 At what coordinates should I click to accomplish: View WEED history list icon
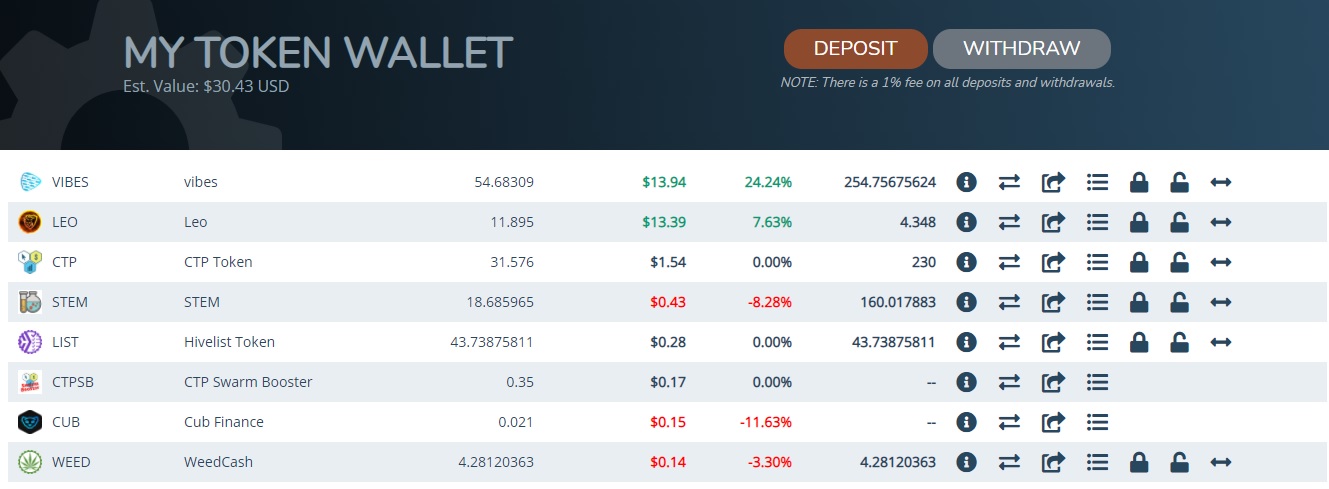tap(1098, 462)
